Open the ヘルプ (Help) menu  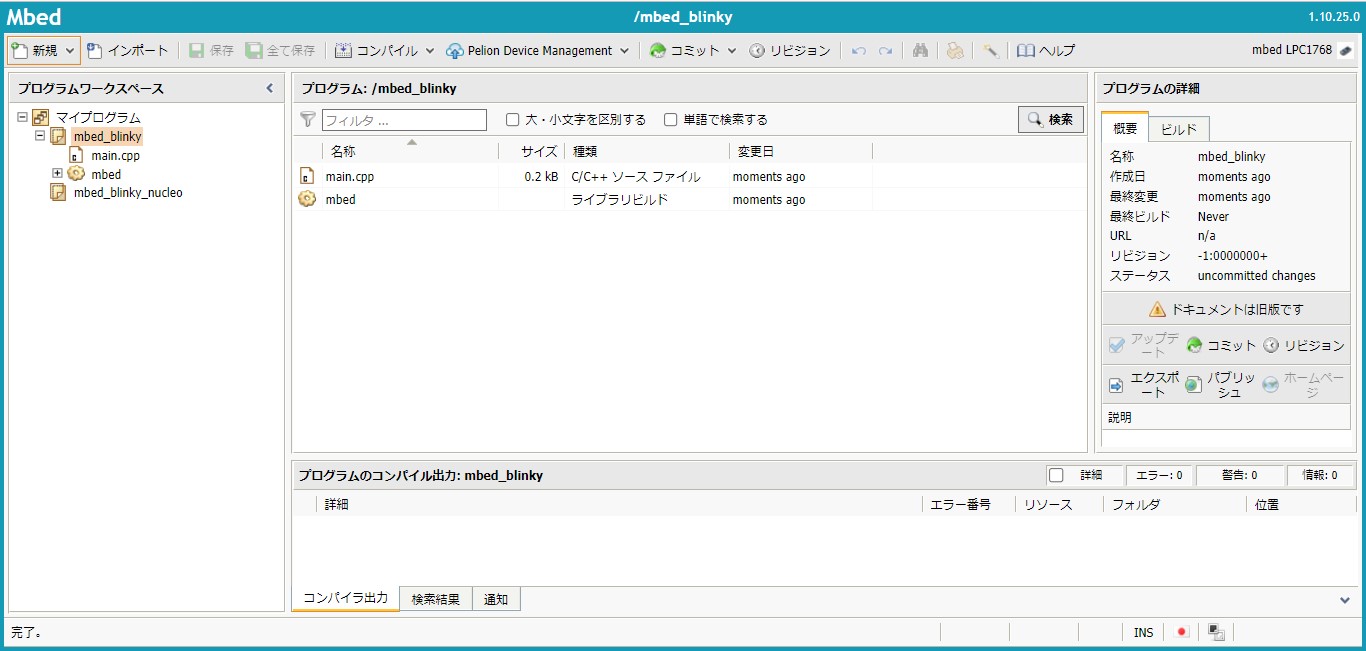[x=1046, y=50]
